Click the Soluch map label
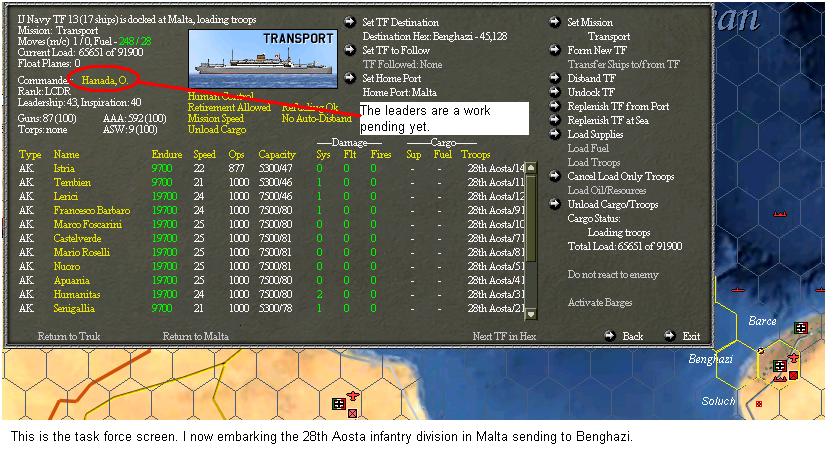The height and width of the screenshot is (453, 835). point(718,401)
